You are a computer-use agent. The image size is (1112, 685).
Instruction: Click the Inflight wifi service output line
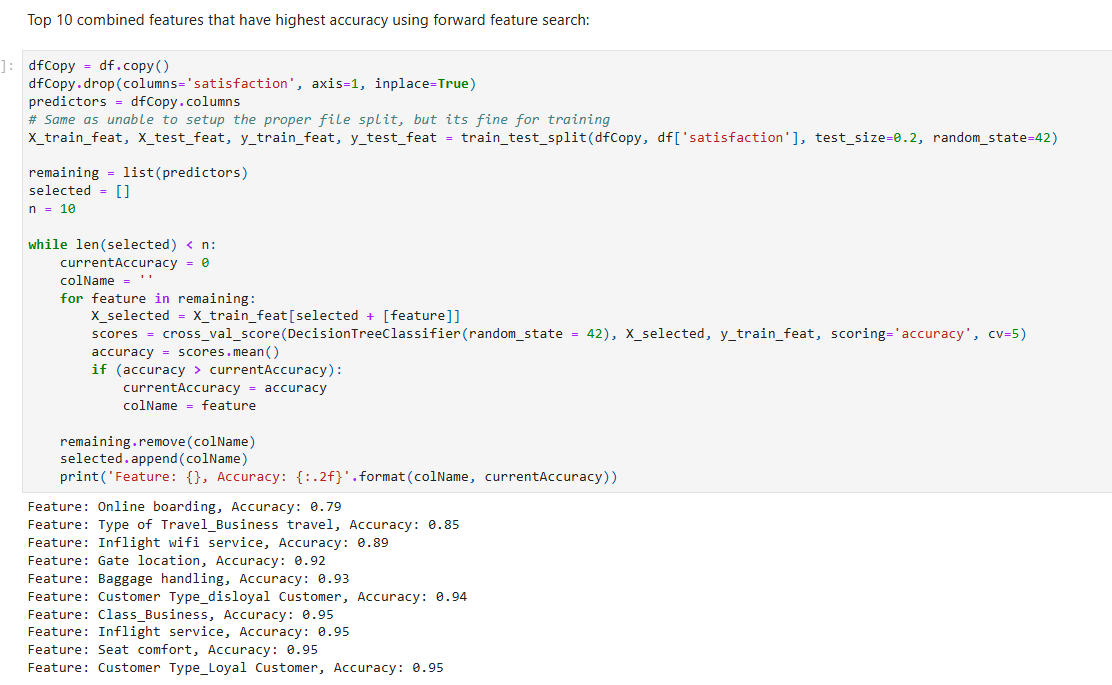click(x=208, y=543)
